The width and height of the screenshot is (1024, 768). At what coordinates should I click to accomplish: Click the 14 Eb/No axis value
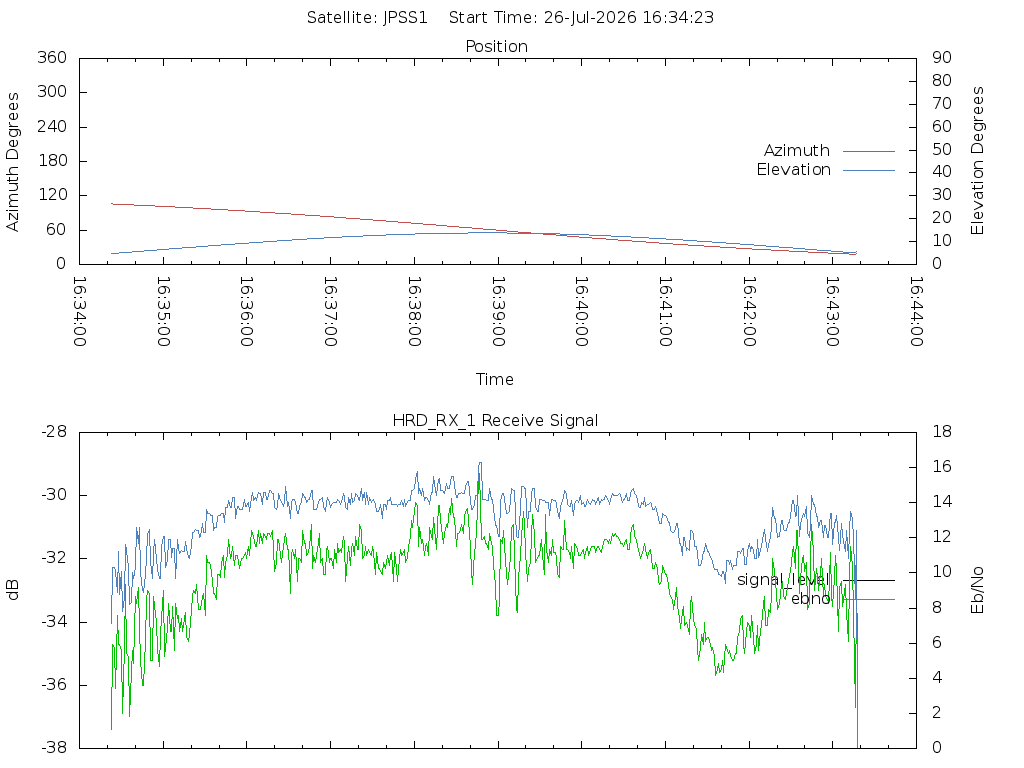point(942,502)
